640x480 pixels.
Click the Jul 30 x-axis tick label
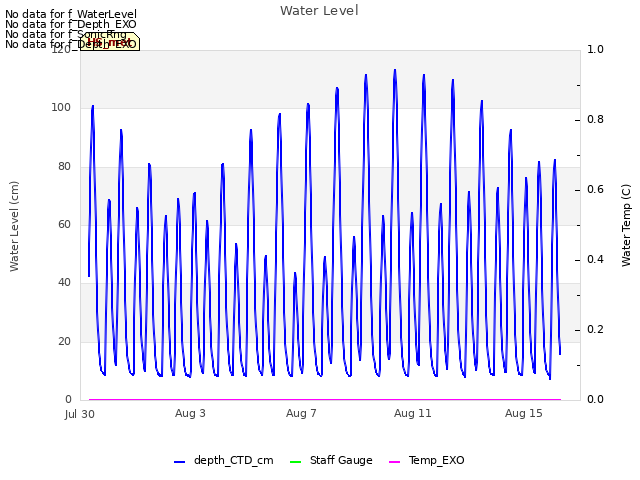(80, 414)
